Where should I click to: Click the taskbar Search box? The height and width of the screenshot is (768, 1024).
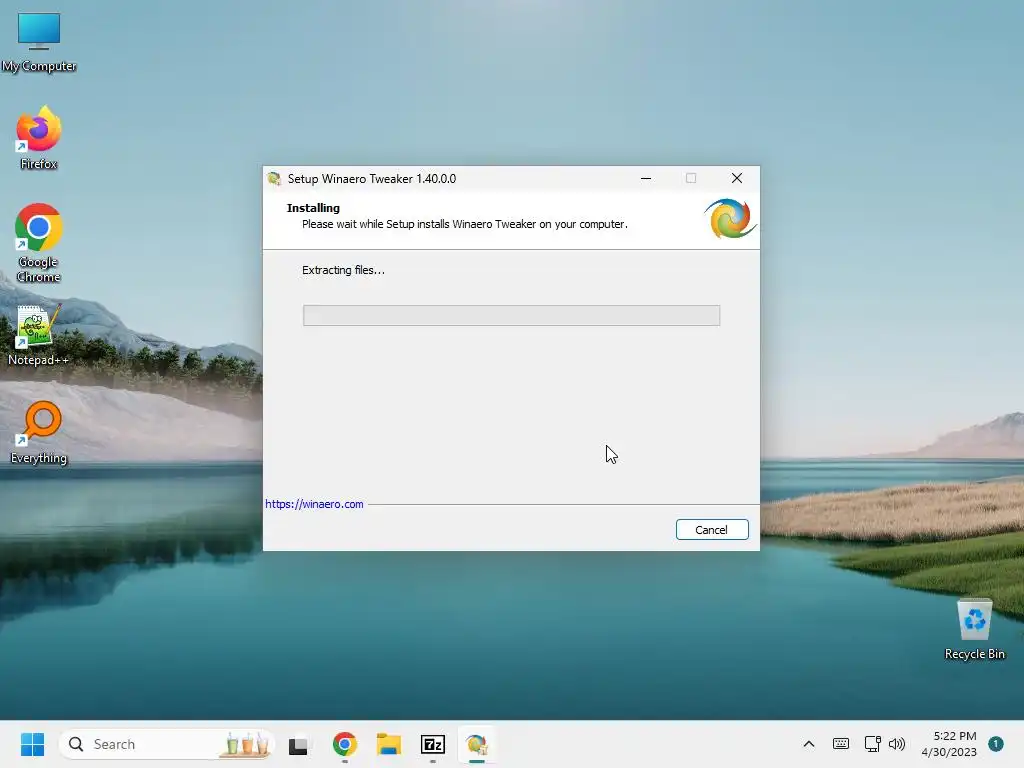(x=166, y=744)
